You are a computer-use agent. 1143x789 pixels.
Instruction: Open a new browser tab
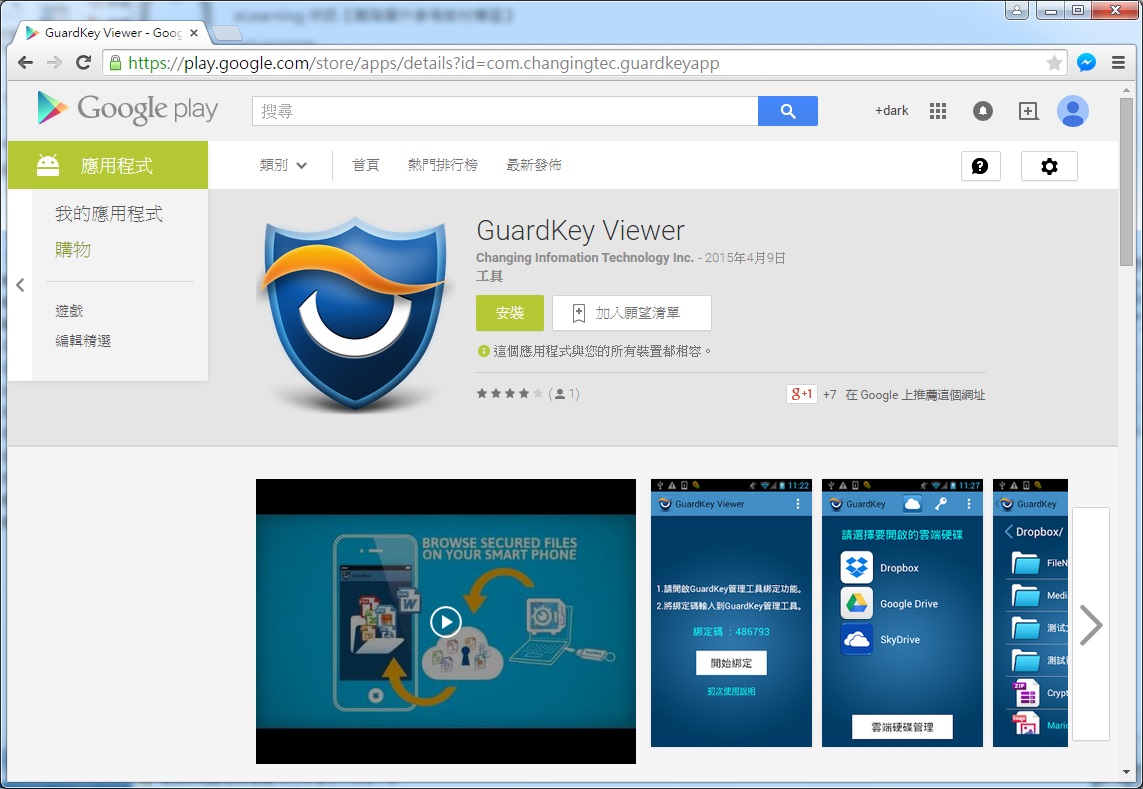[227, 34]
